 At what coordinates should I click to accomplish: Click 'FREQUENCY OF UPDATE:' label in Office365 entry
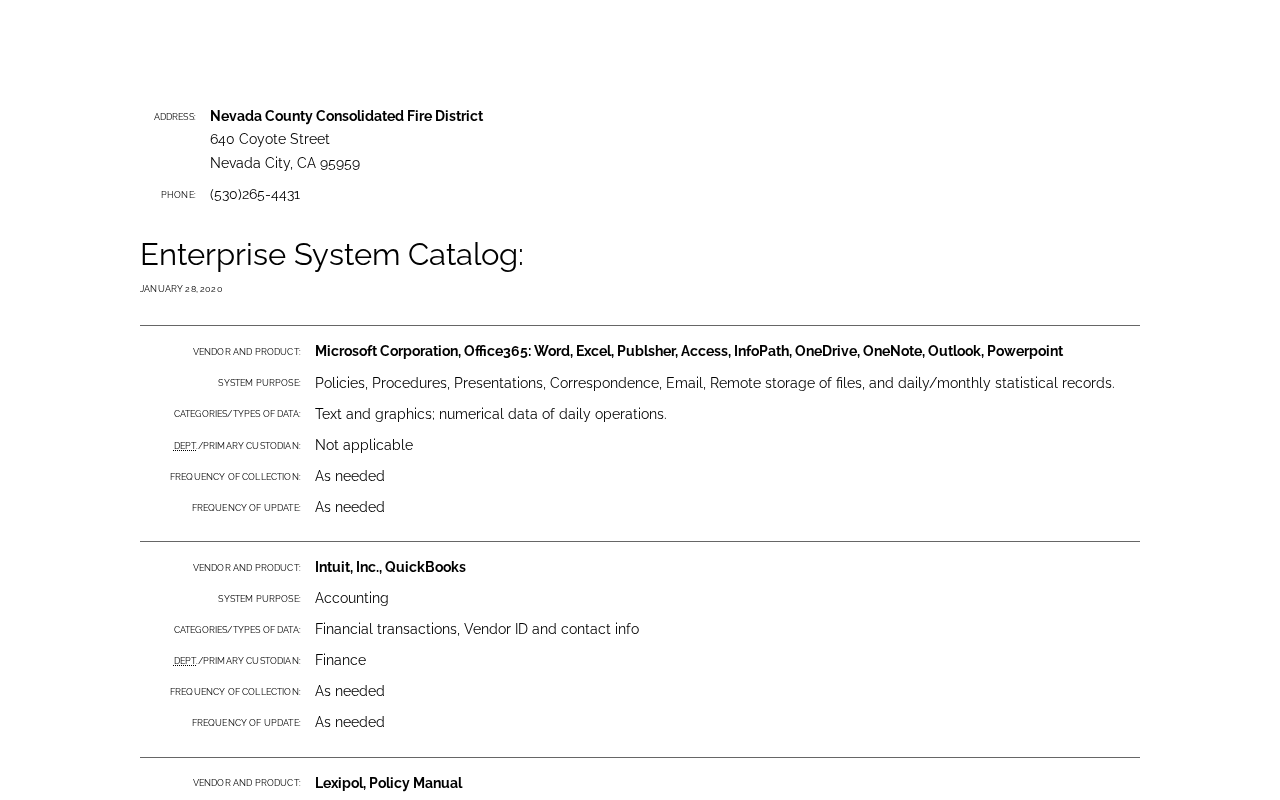point(246,508)
